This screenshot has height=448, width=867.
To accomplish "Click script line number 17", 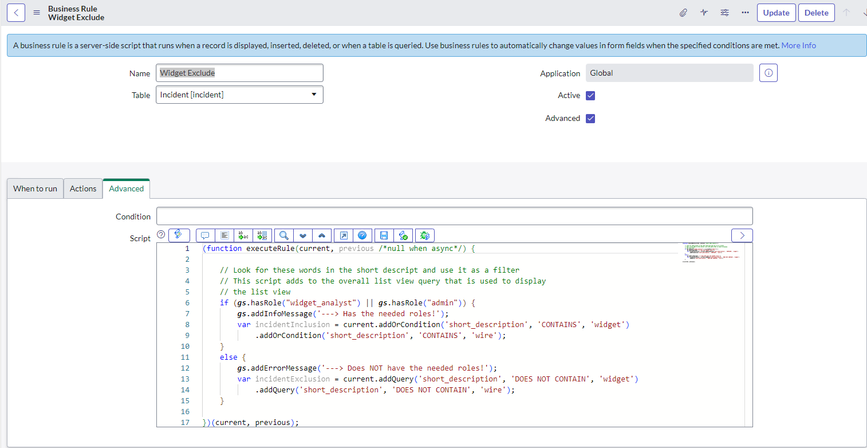I will point(185,423).
